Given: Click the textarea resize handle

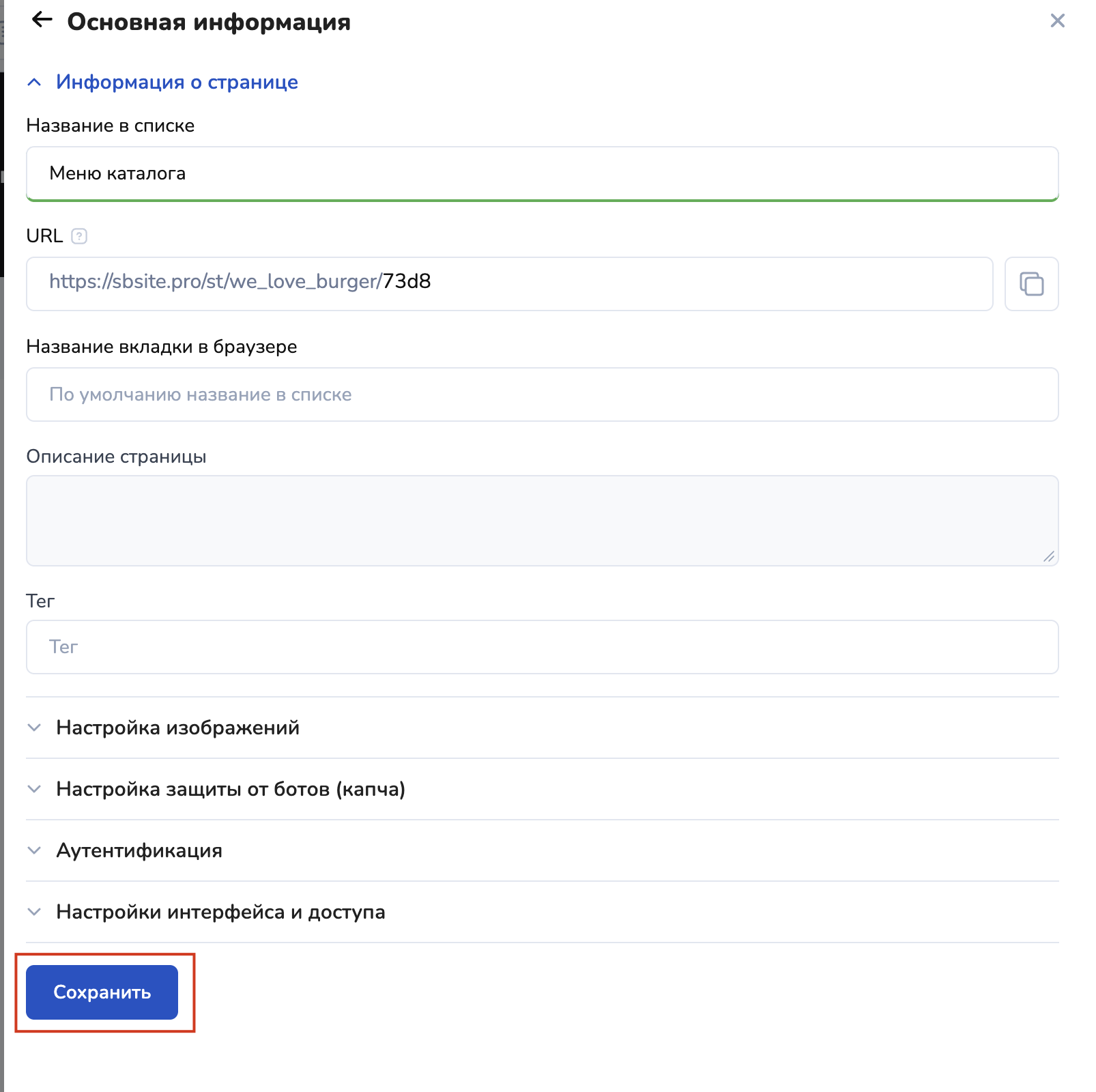Looking at the screenshot, I should [x=1049, y=557].
